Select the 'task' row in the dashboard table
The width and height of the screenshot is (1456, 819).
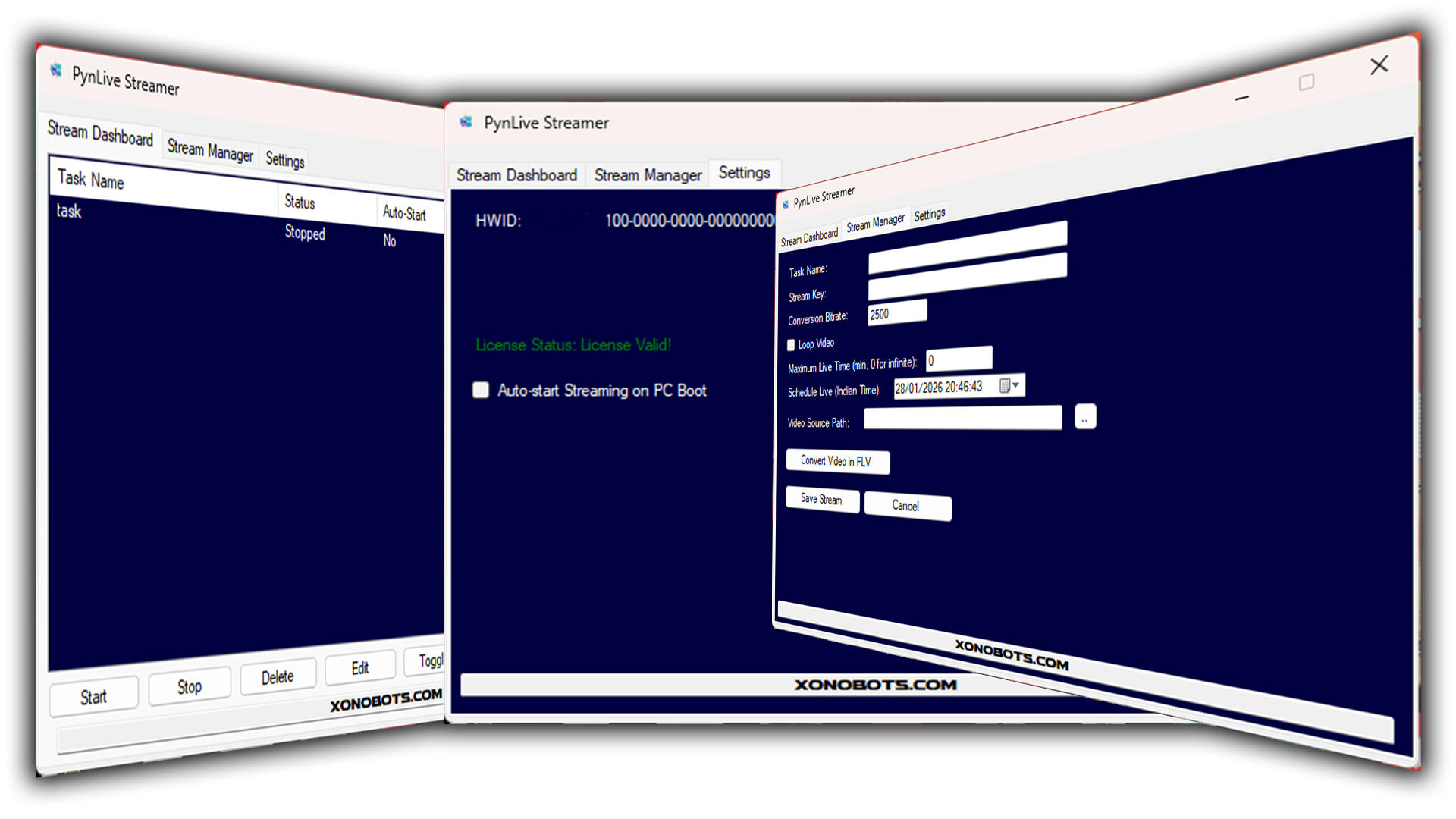tap(70, 212)
